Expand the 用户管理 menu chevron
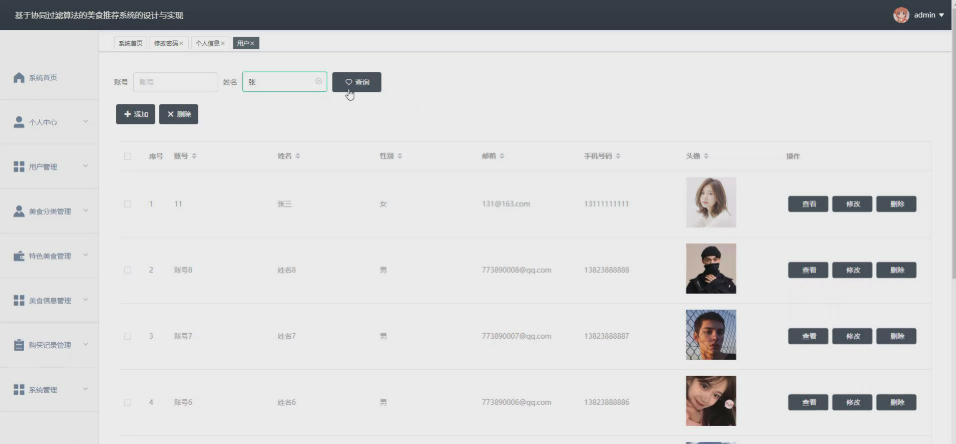 [85, 166]
